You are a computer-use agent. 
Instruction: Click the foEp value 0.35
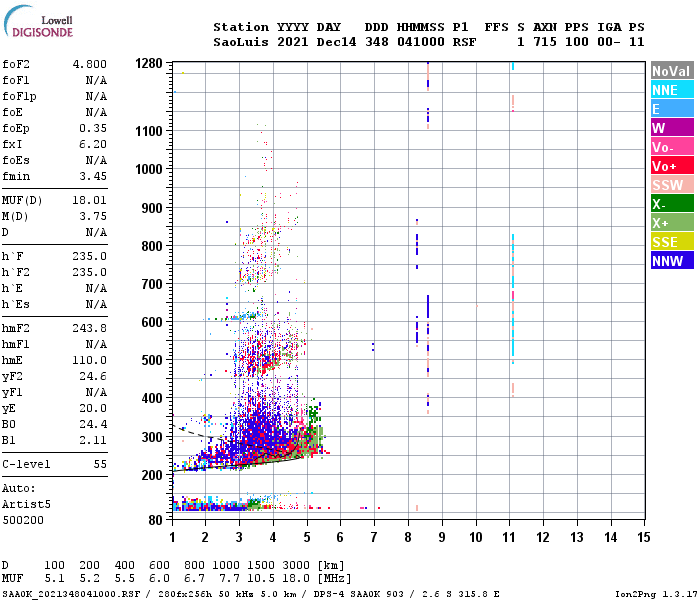click(93, 129)
